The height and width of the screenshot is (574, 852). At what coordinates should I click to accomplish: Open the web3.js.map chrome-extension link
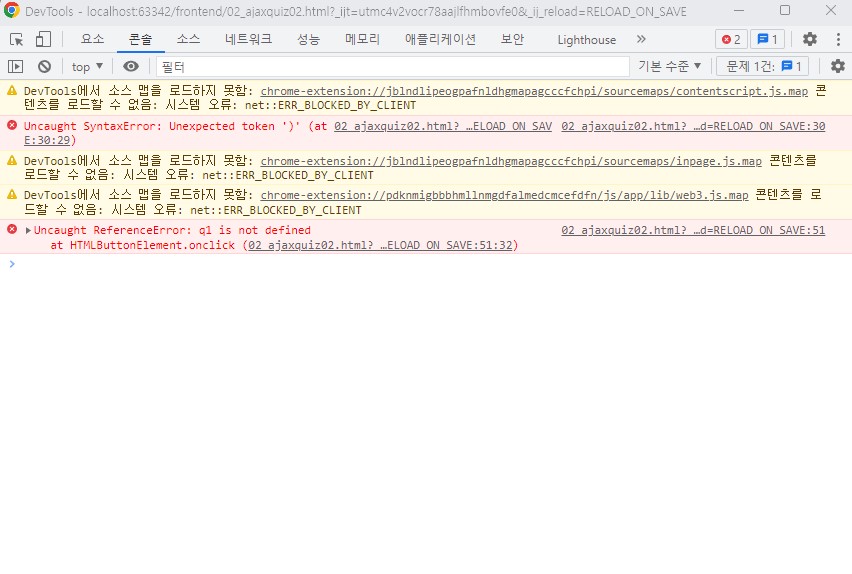pyautogui.click(x=504, y=195)
